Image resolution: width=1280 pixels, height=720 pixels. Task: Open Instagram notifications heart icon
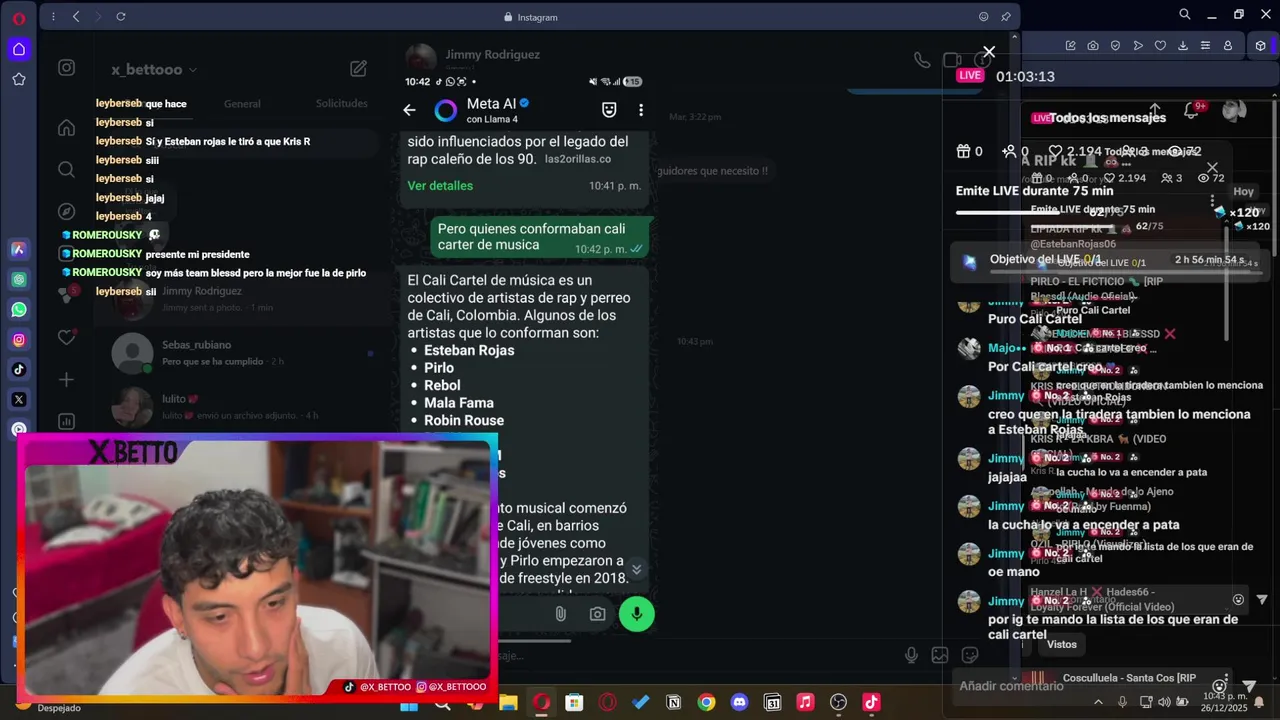click(66, 337)
